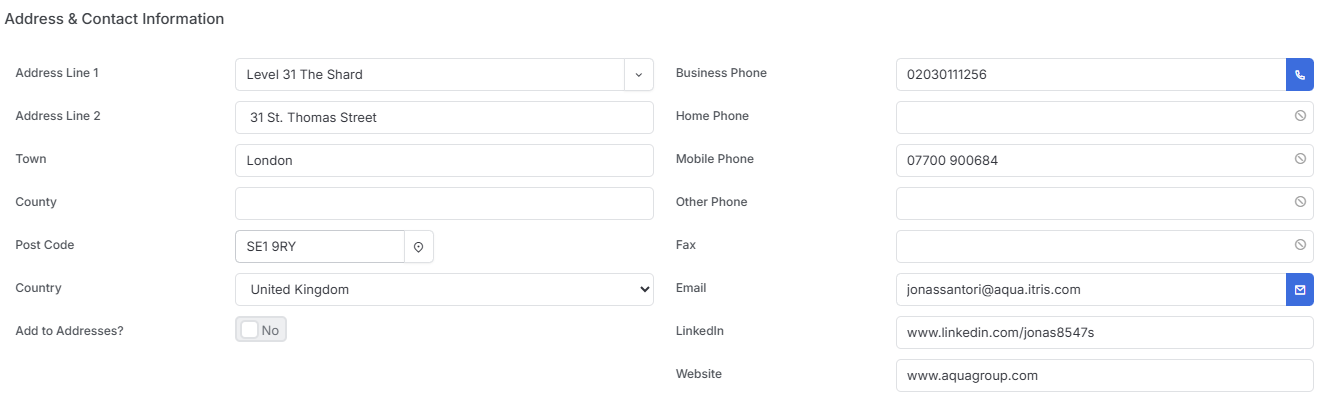Click the blocked icon in Other Phone field

click(x=1300, y=202)
